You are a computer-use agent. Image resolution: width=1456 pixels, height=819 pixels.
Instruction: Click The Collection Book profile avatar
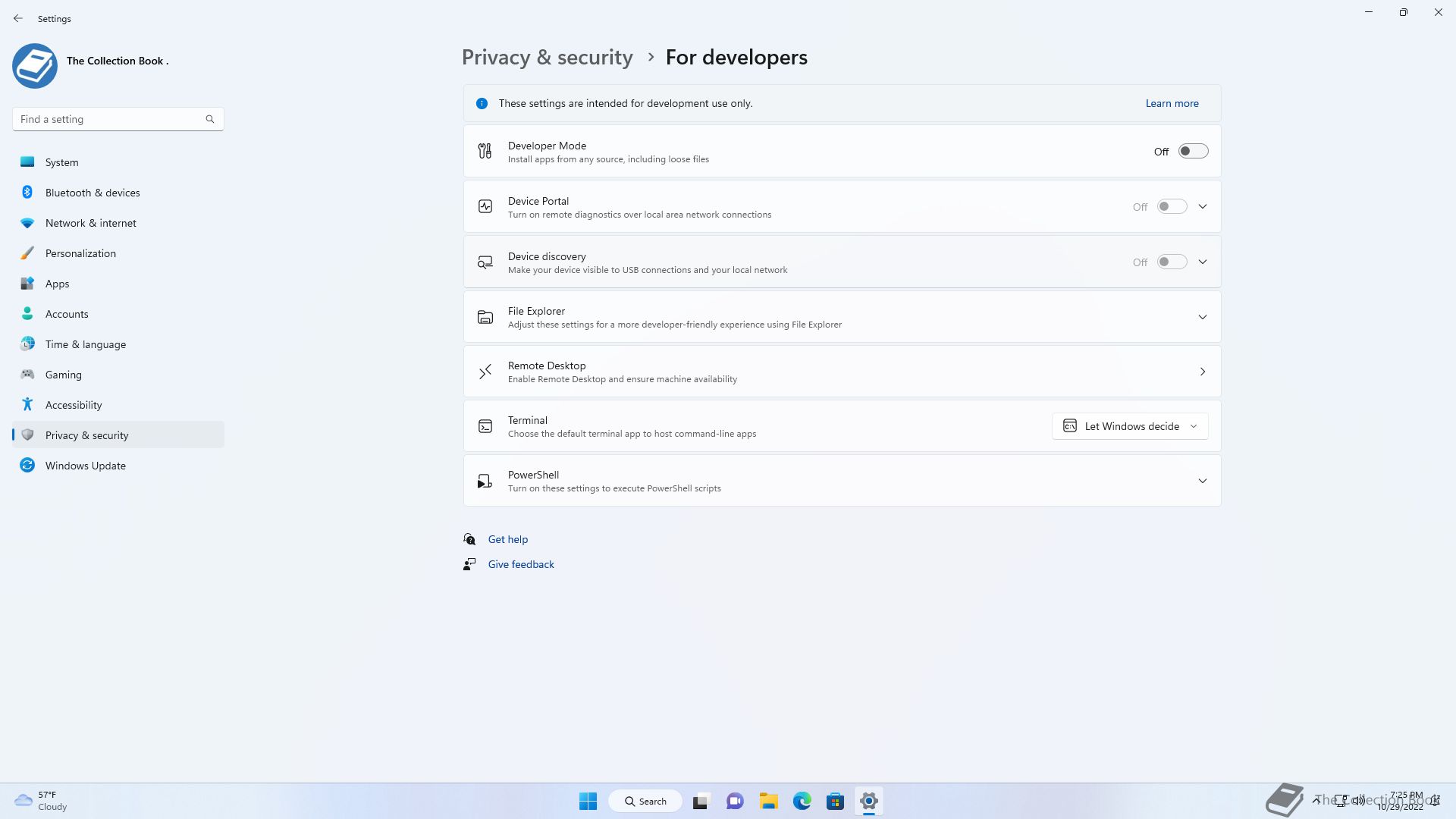pos(35,66)
